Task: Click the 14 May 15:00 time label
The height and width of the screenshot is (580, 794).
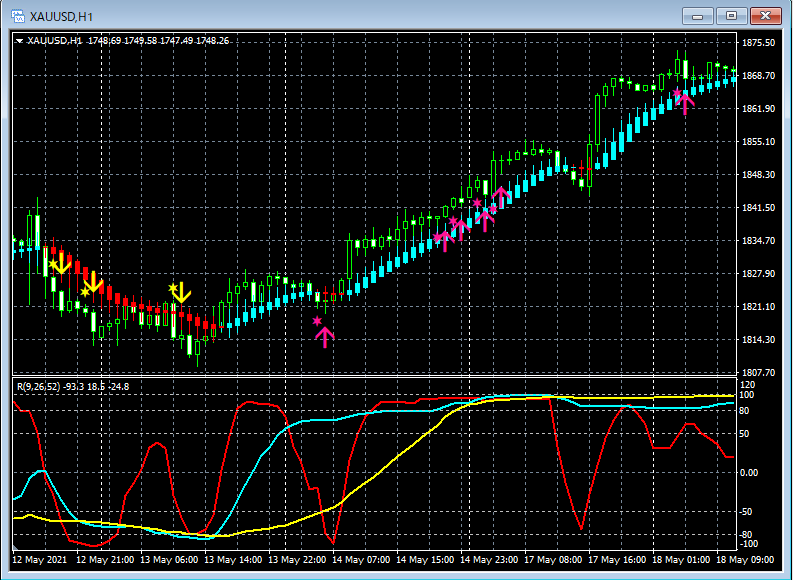Action: click(x=425, y=560)
